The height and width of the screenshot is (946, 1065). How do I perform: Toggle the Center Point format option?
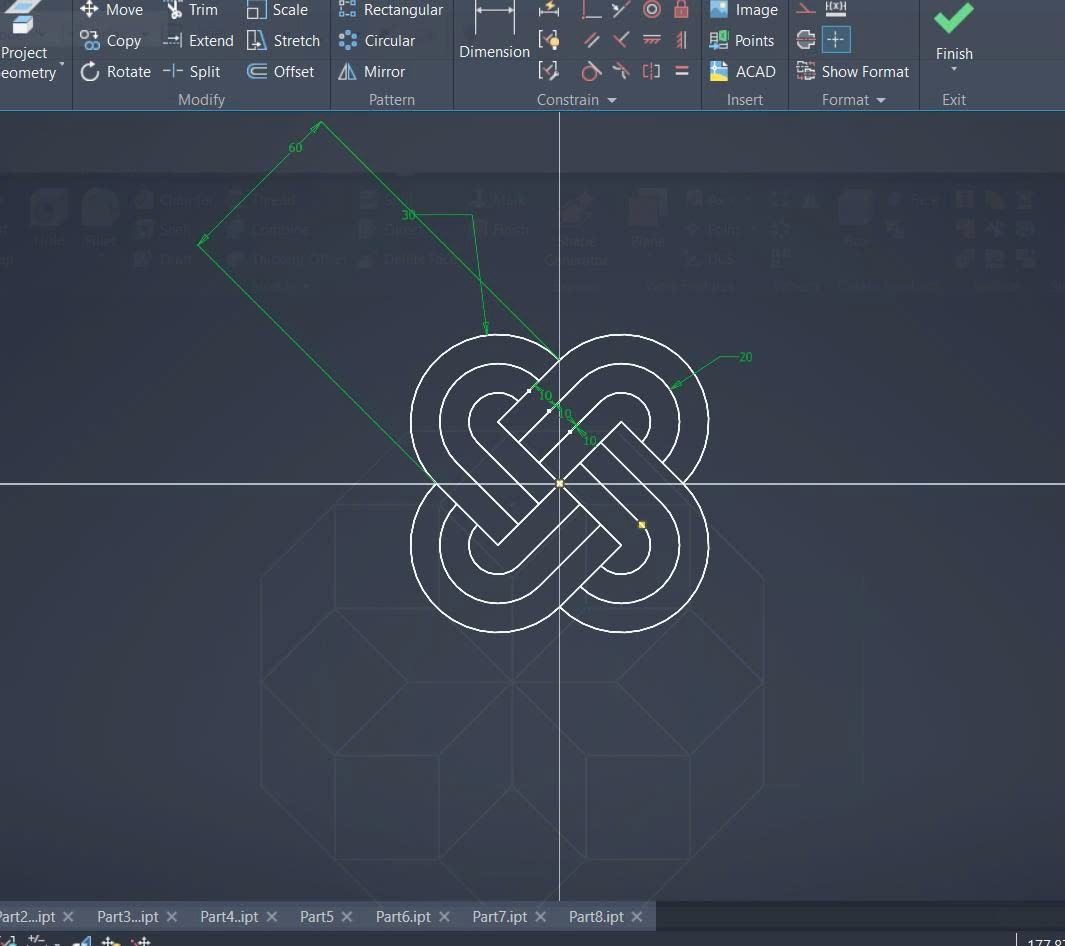(x=836, y=40)
